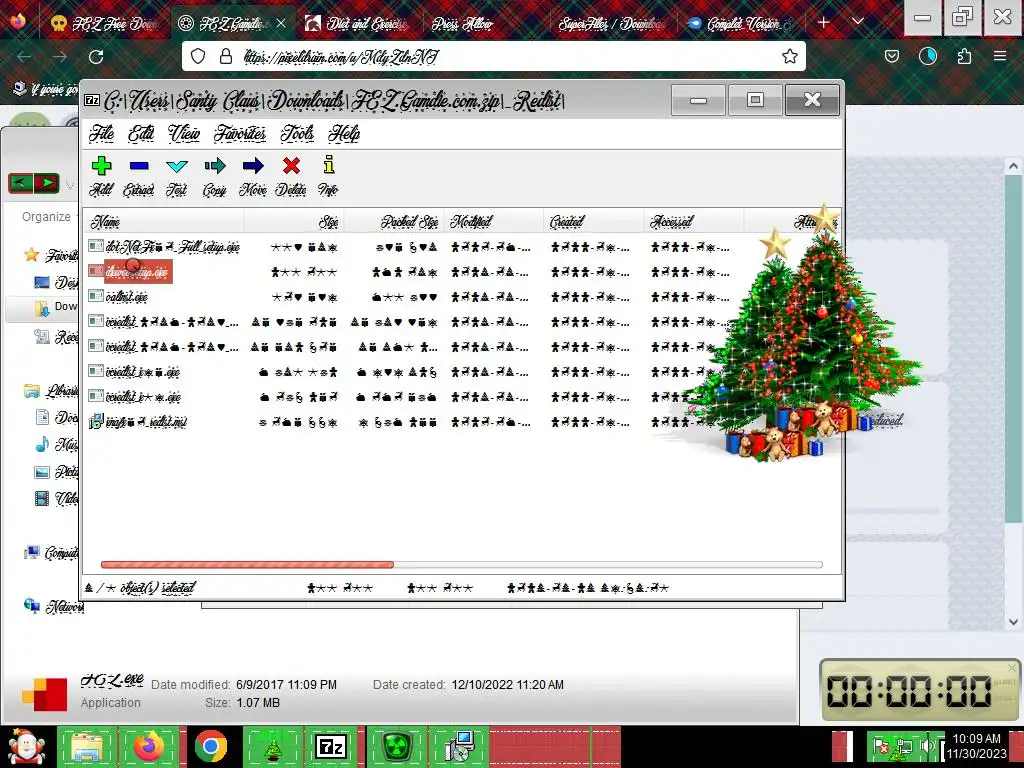Open the Firefox extensions puzzle icon
Viewport: 1024px width, 768px height.
965,56
